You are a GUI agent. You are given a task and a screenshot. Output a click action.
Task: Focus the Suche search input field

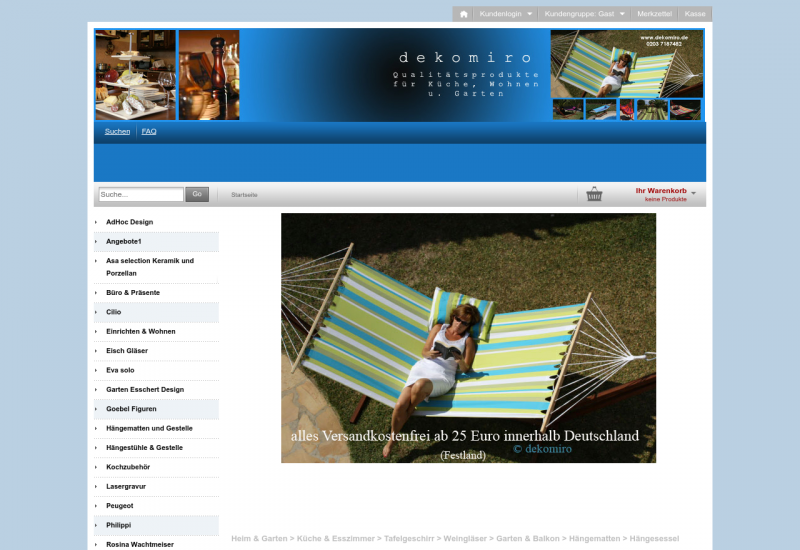pos(140,194)
